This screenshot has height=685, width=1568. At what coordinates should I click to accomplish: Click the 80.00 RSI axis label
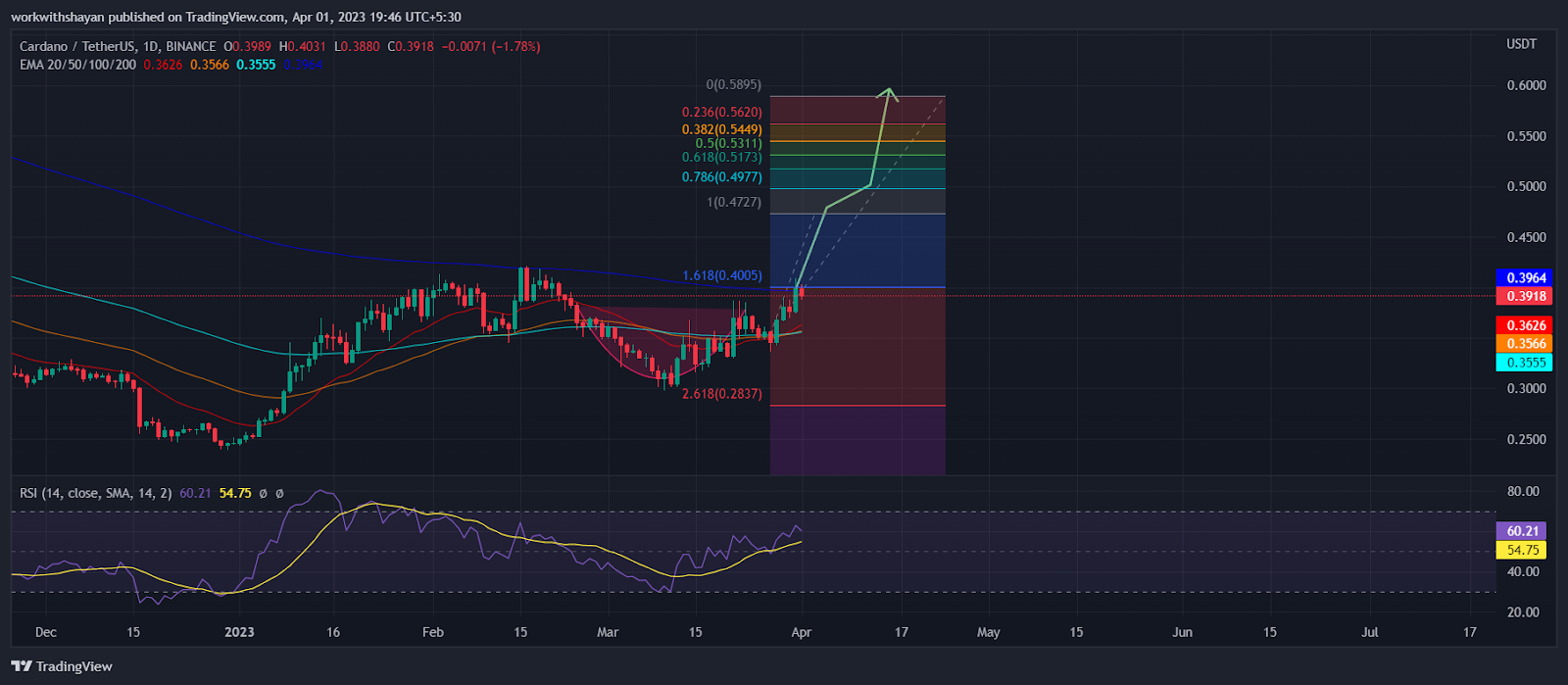tap(1523, 491)
